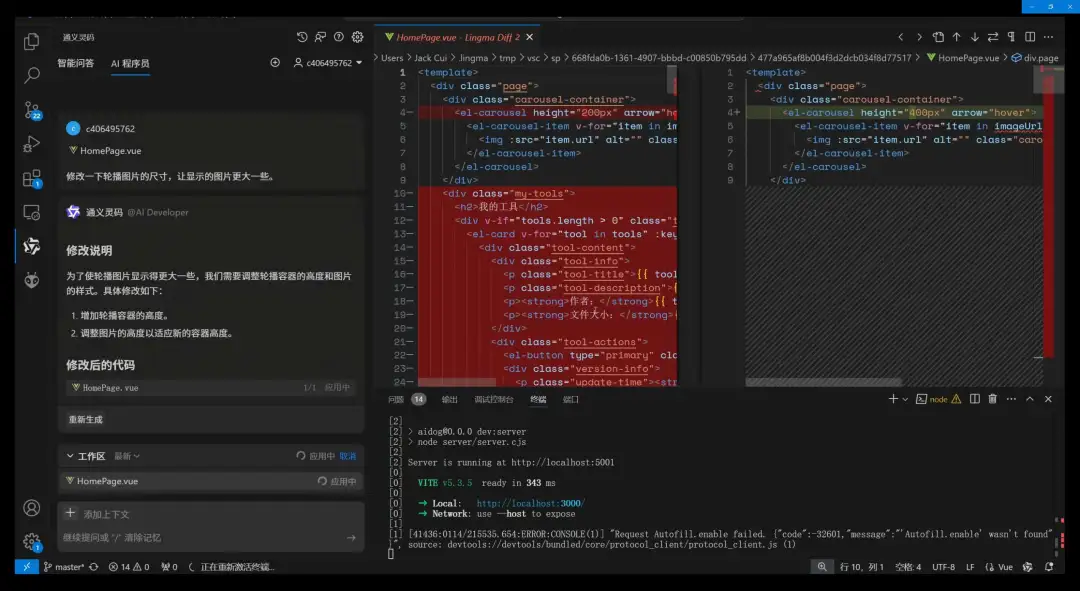Click 添加上下文 add context button
The height and width of the screenshot is (591, 1080).
(97, 514)
